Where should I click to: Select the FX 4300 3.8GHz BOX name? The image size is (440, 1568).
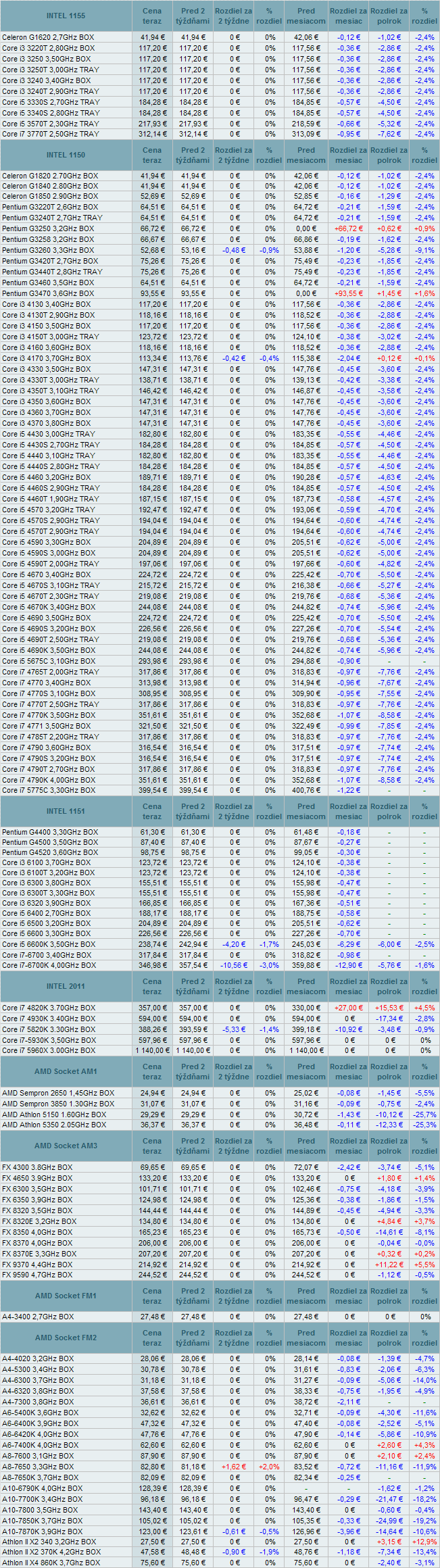(37, 1167)
